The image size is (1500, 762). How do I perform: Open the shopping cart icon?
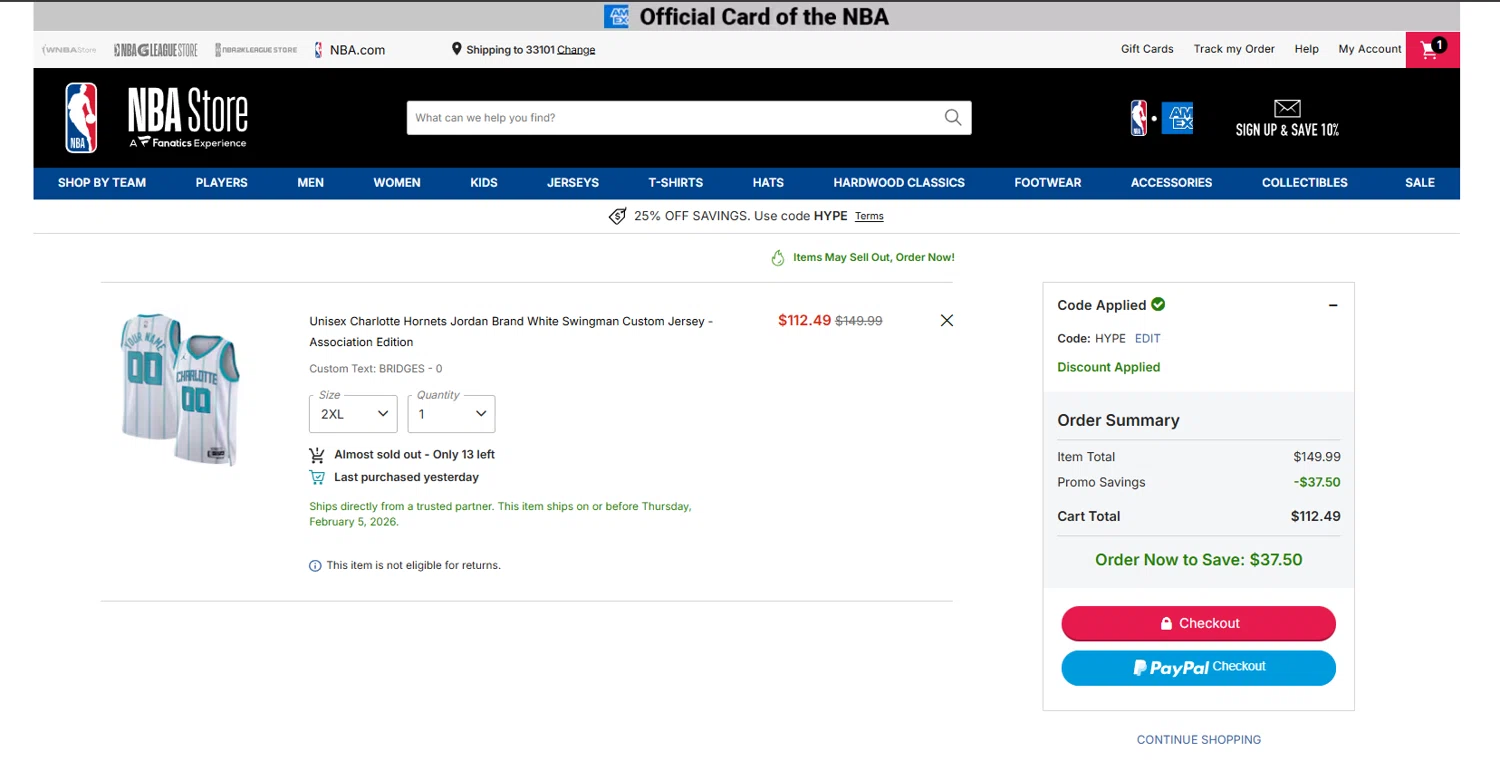tap(1432, 50)
